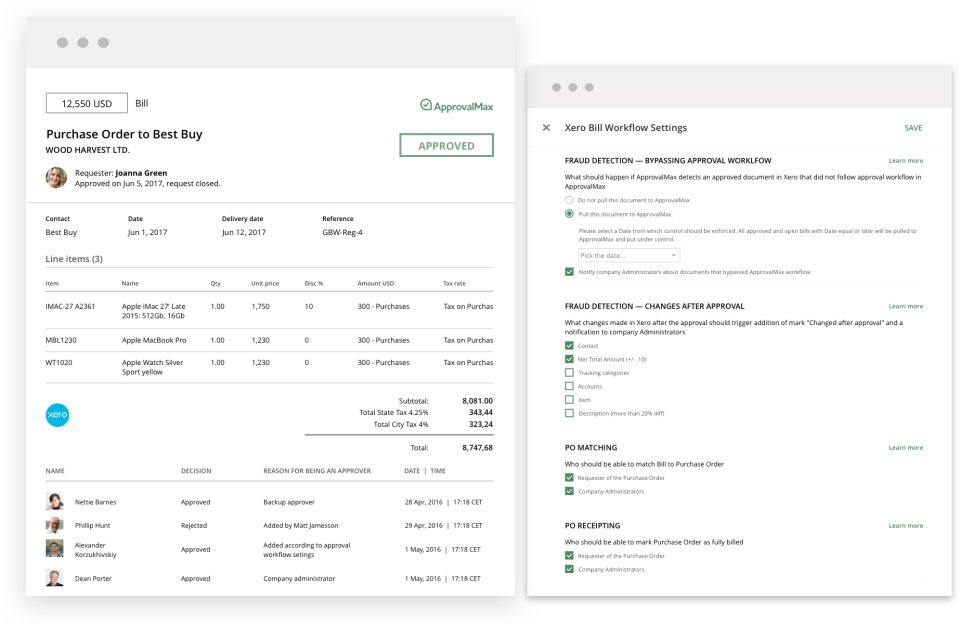Click the Tax rate column header

[x=454, y=284]
